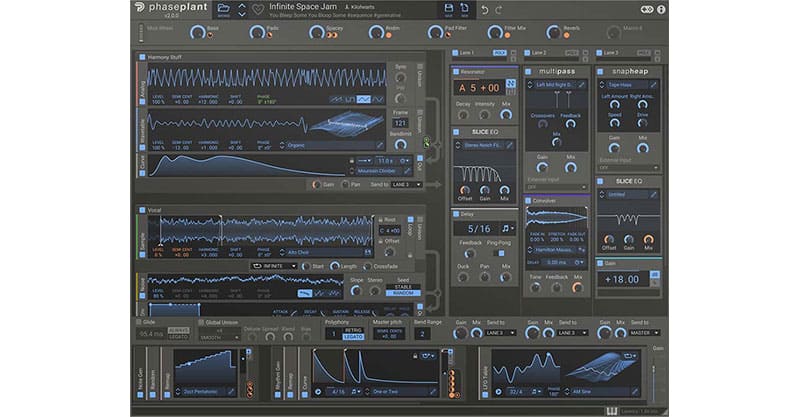The height and width of the screenshot is (417, 800).
Task: Select LEGATO polyphony mode
Action: pyautogui.click(x=353, y=337)
